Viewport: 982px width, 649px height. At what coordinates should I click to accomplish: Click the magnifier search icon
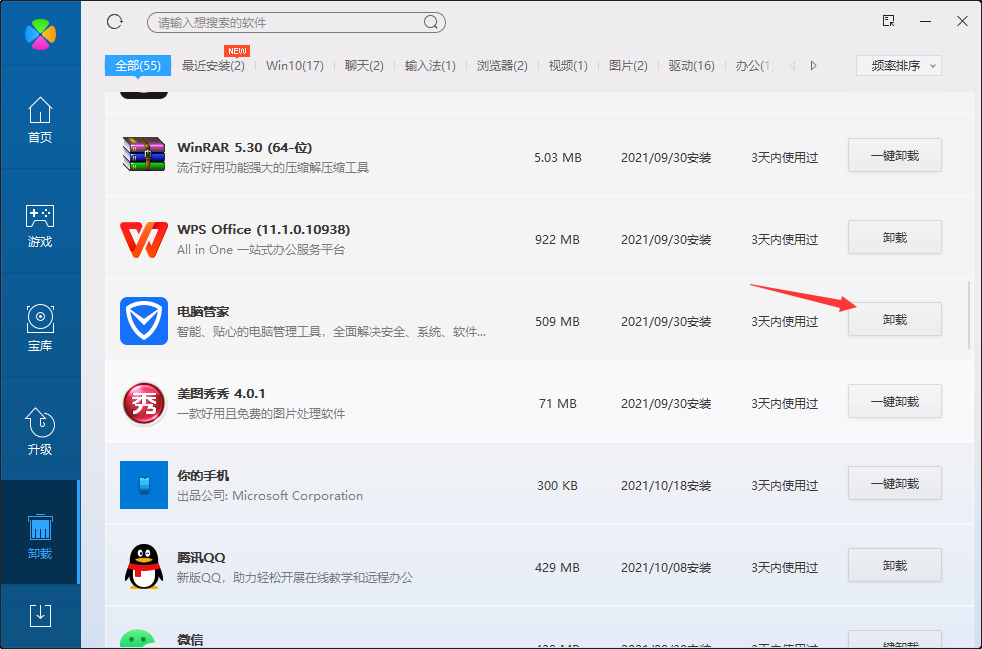point(431,23)
